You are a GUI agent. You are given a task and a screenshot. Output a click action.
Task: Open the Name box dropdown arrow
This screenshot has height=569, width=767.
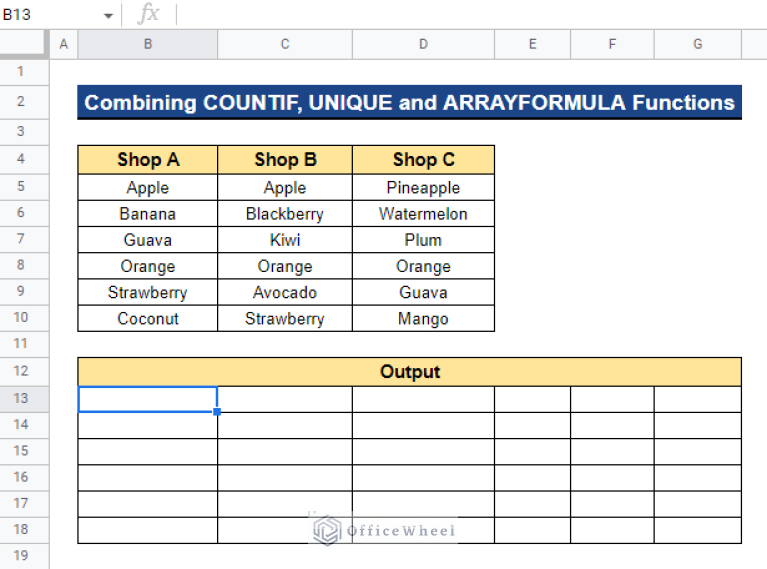click(108, 16)
